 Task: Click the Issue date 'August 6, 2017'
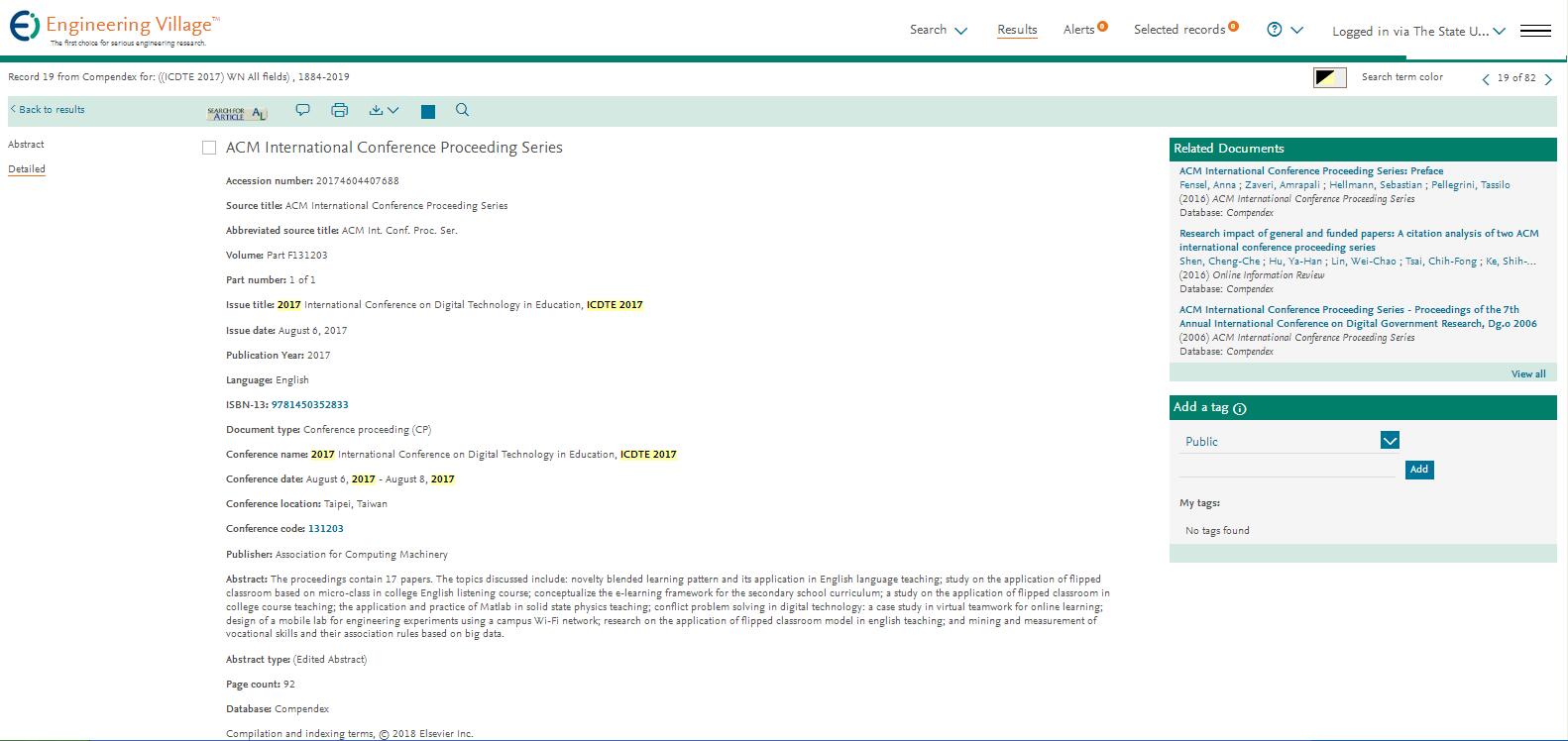313,331
